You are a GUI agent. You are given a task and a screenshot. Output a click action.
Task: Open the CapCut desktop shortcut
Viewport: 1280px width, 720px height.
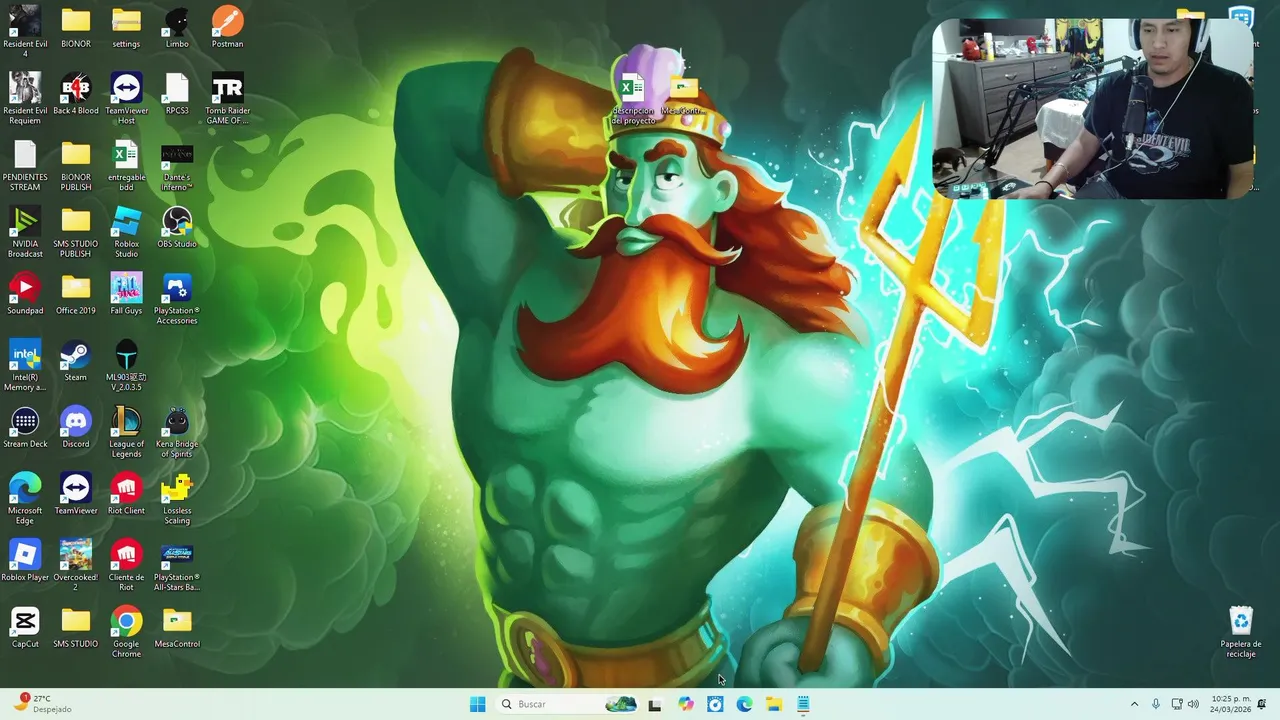coord(25,628)
